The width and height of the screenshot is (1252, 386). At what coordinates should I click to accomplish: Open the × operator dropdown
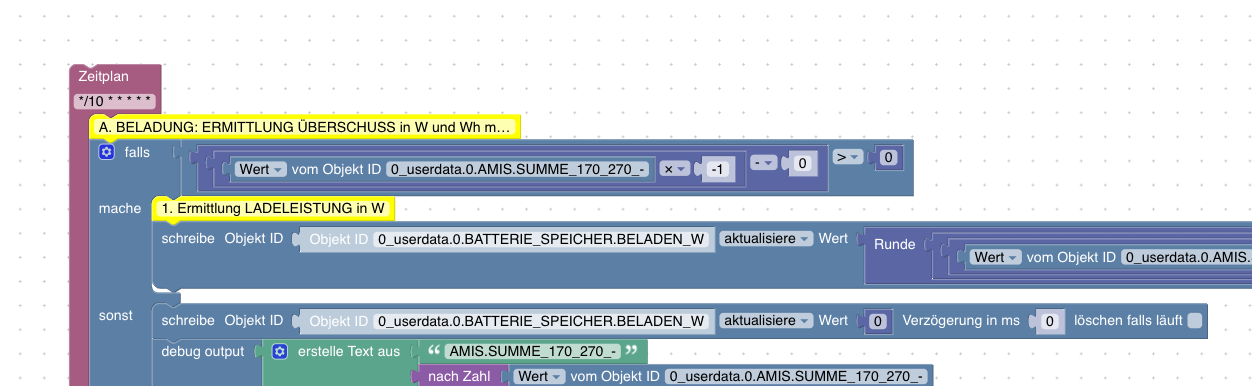tap(674, 170)
